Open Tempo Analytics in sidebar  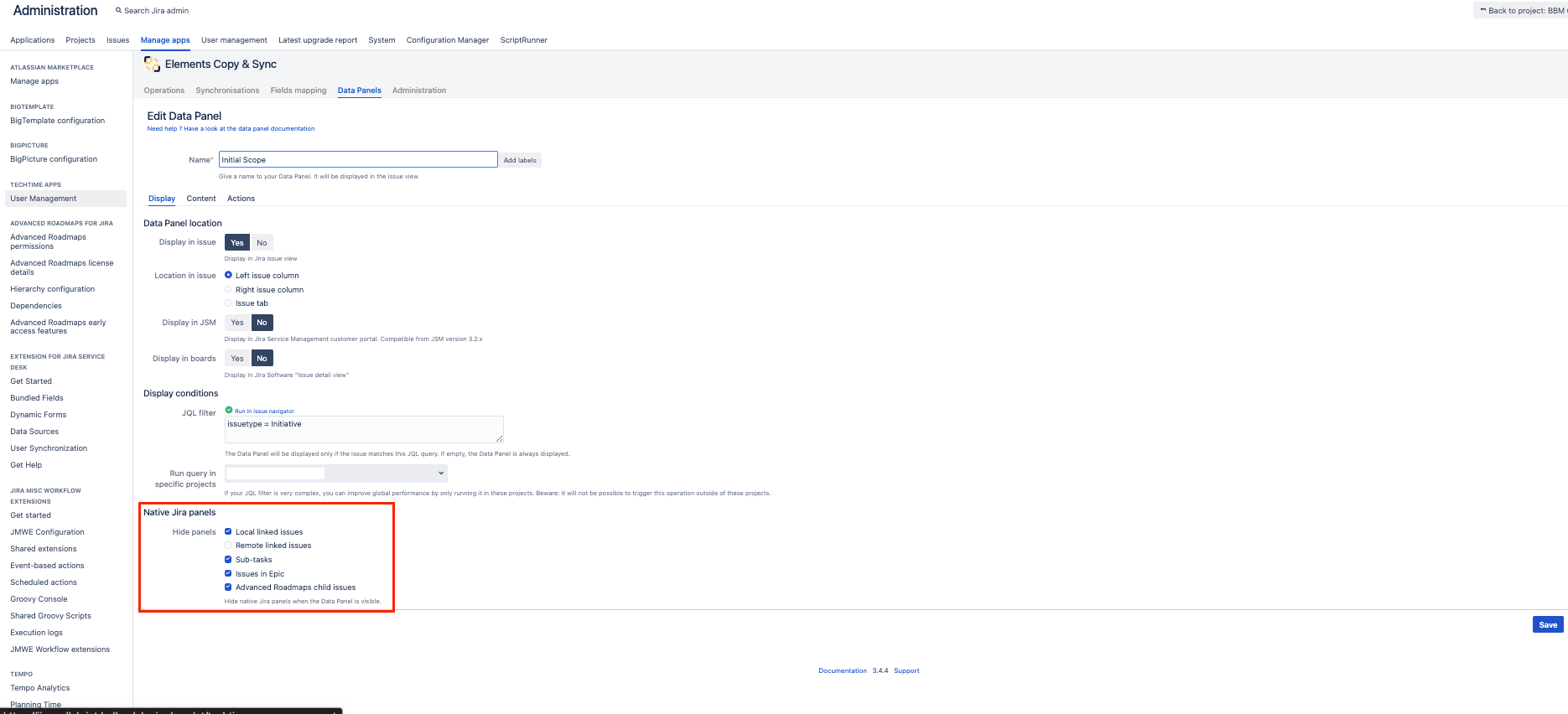tap(40, 688)
